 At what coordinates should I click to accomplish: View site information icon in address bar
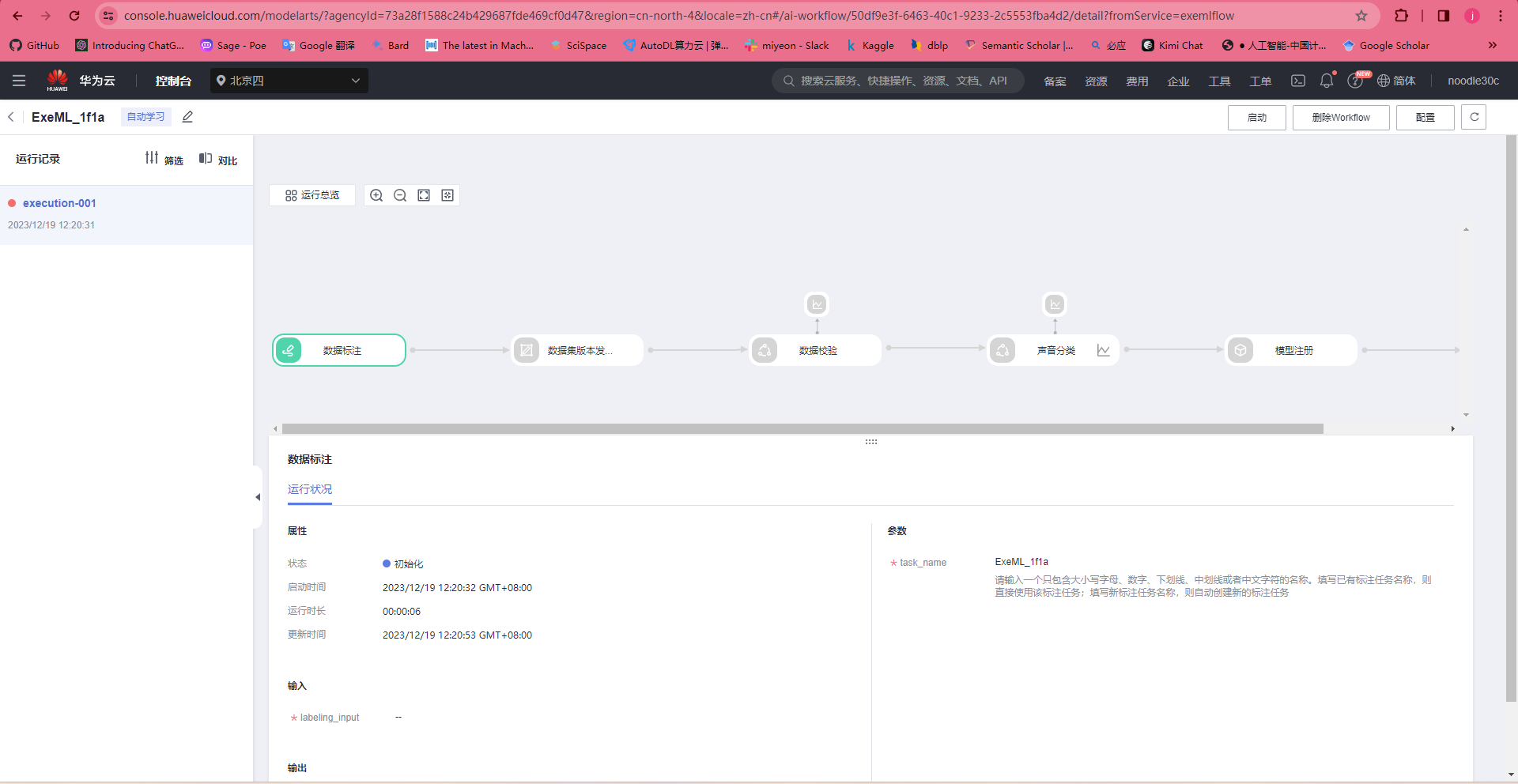(109, 16)
